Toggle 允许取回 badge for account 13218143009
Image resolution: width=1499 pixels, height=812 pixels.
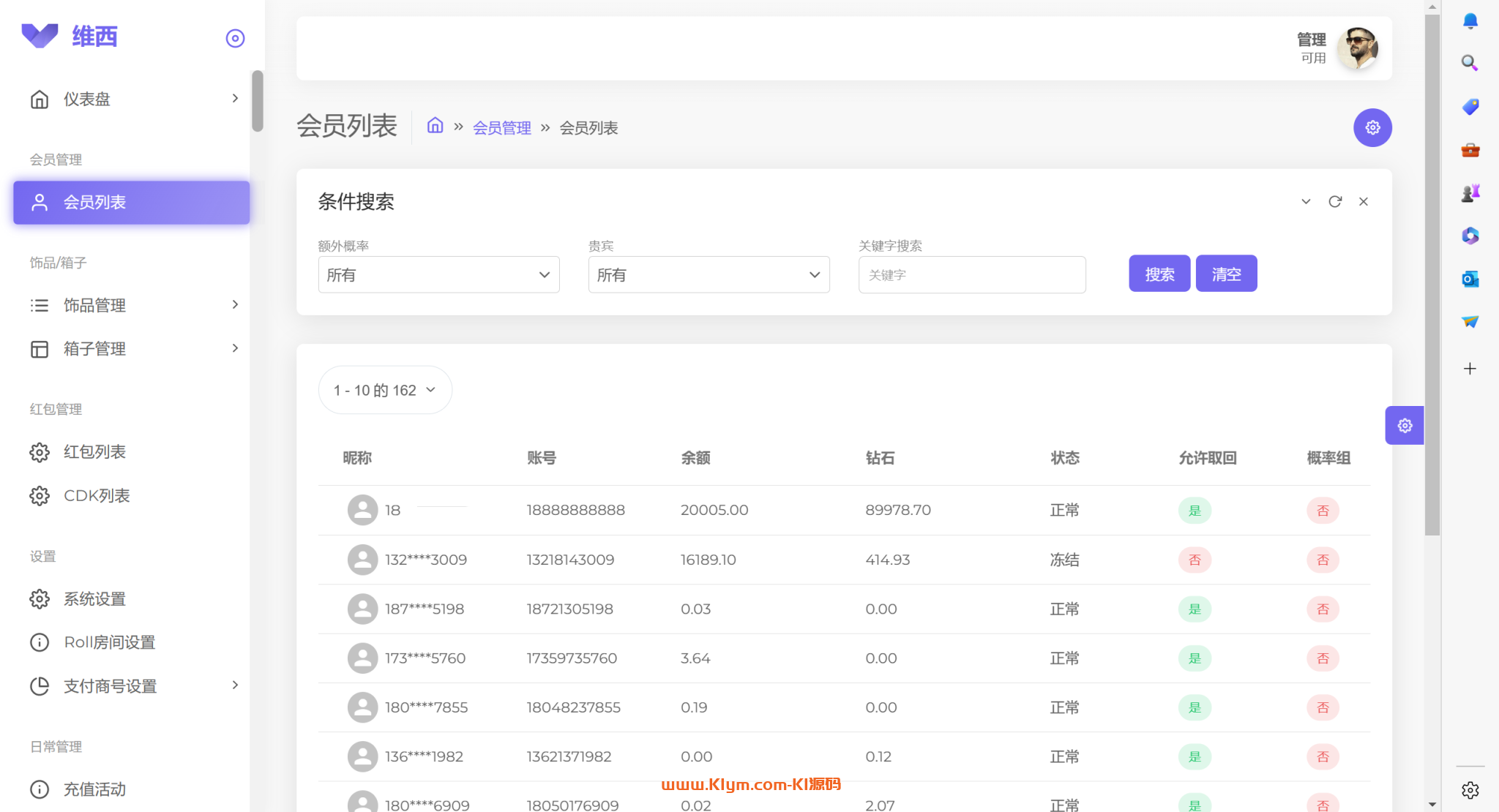1195,560
